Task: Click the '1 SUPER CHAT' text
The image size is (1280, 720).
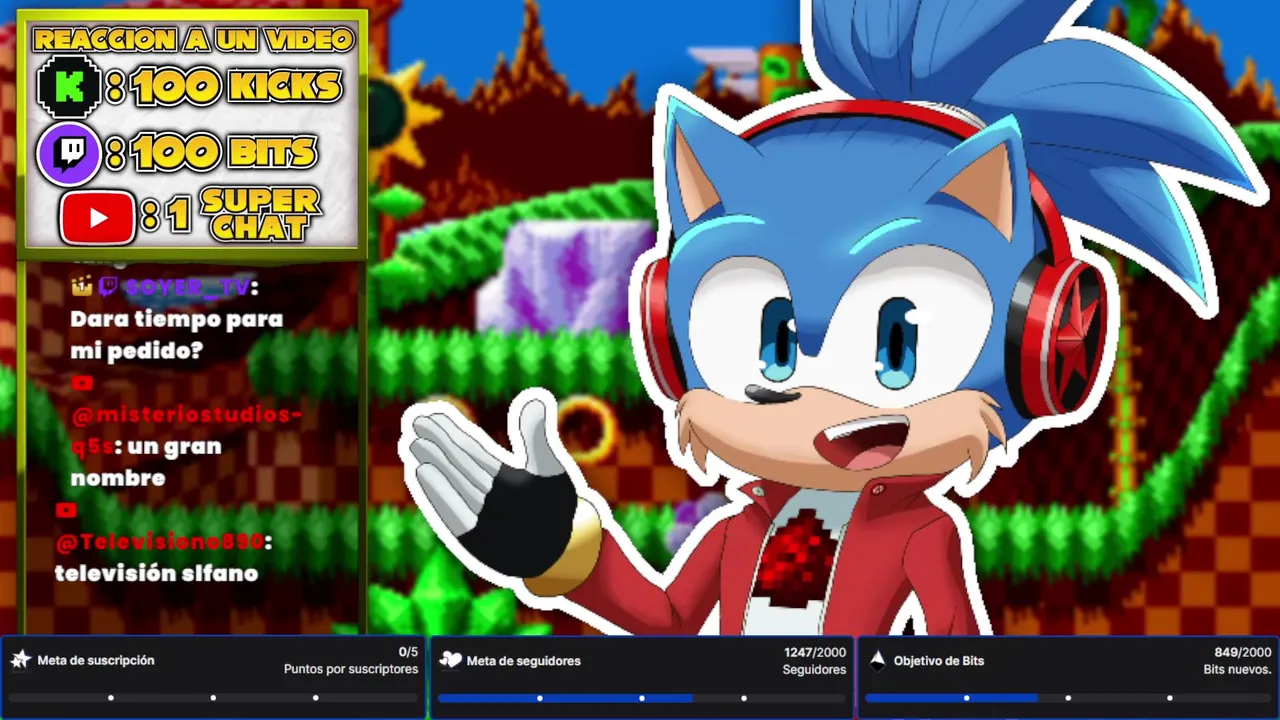Action: click(x=244, y=214)
